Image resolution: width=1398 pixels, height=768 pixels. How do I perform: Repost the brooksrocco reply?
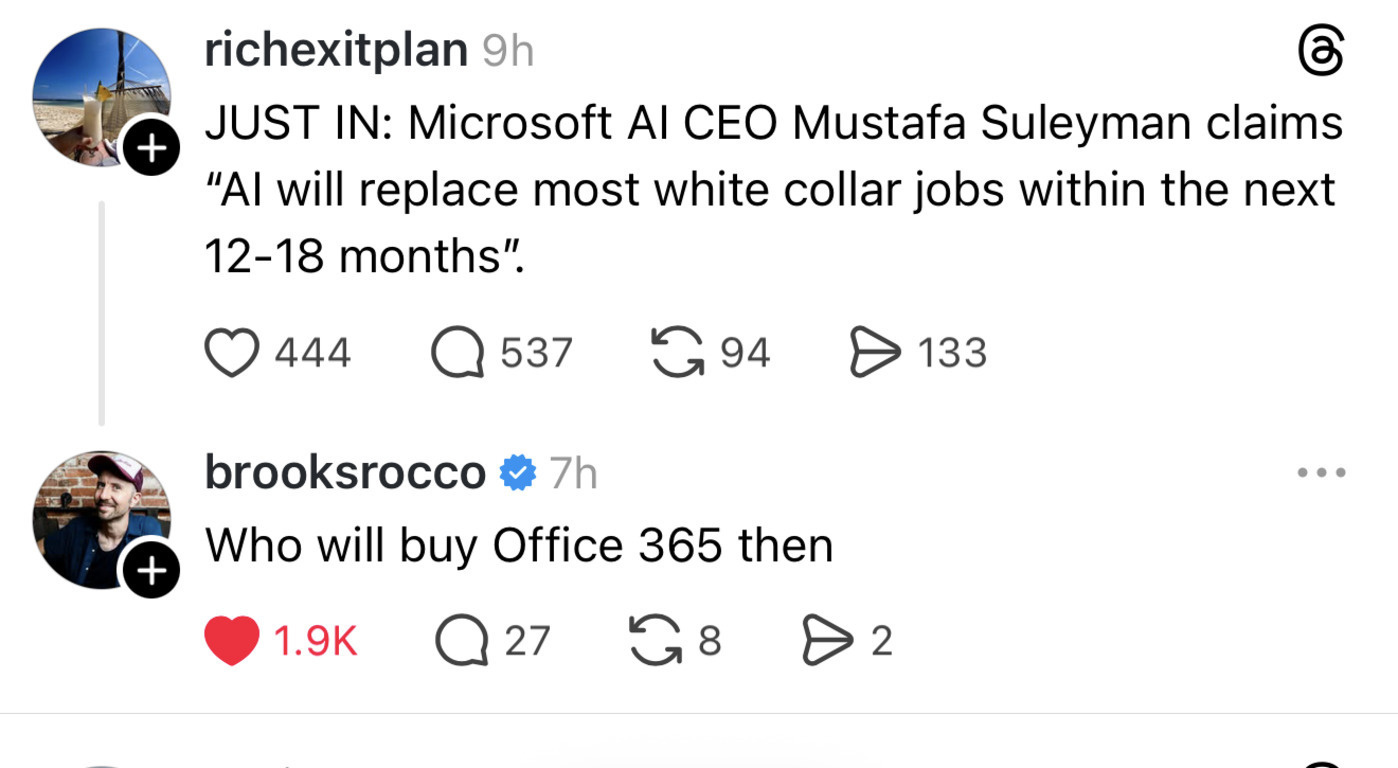tap(653, 640)
